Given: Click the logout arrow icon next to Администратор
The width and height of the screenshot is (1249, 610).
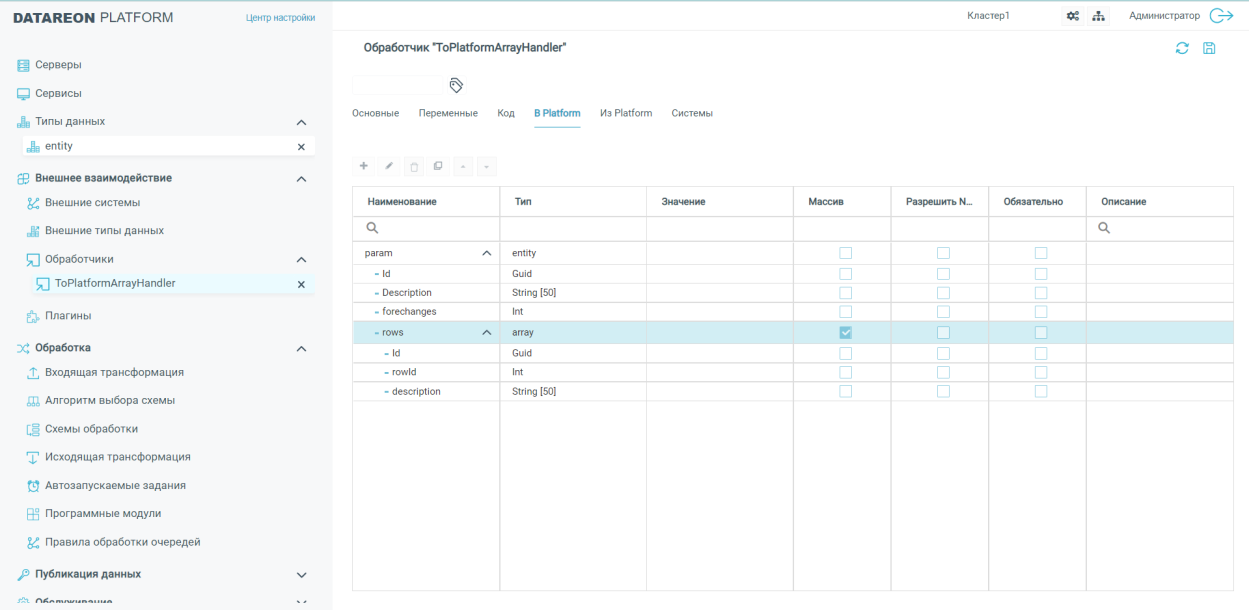Looking at the screenshot, I should click(x=1221, y=16).
